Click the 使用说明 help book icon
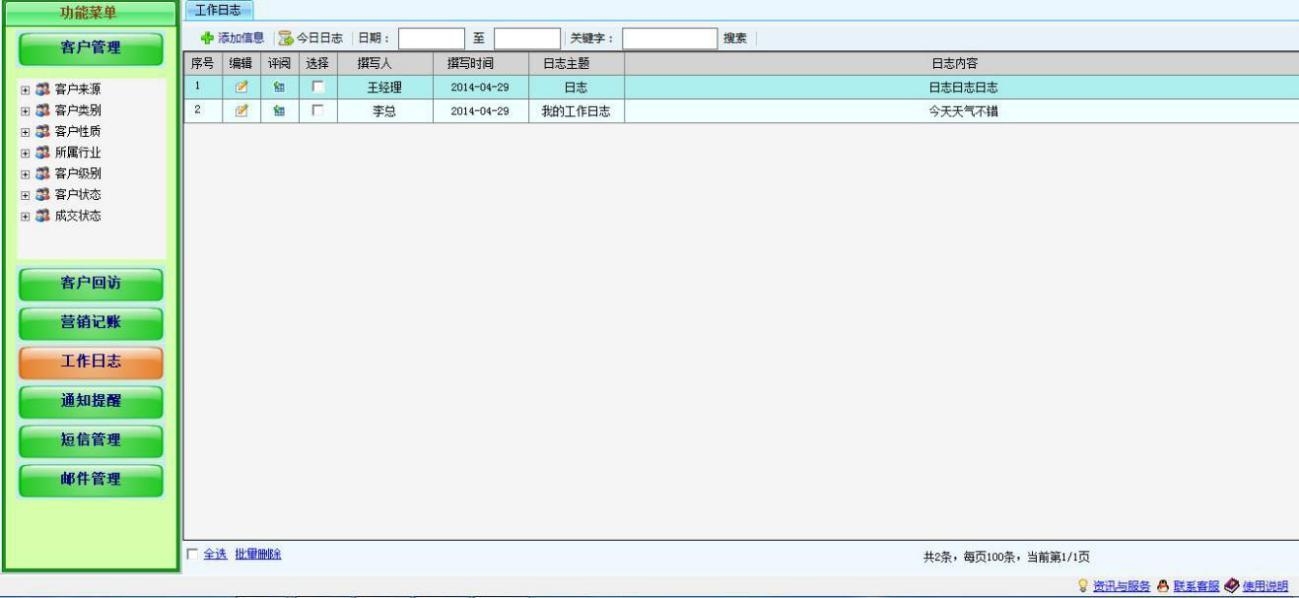 pyautogui.click(x=1231, y=586)
